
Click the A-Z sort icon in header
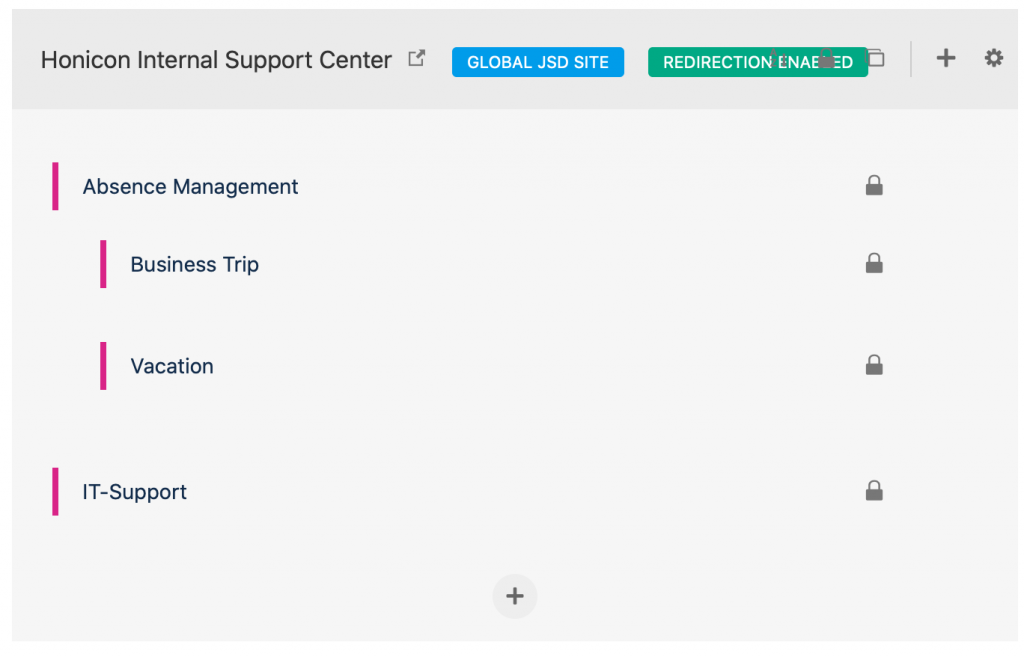[x=775, y=58]
